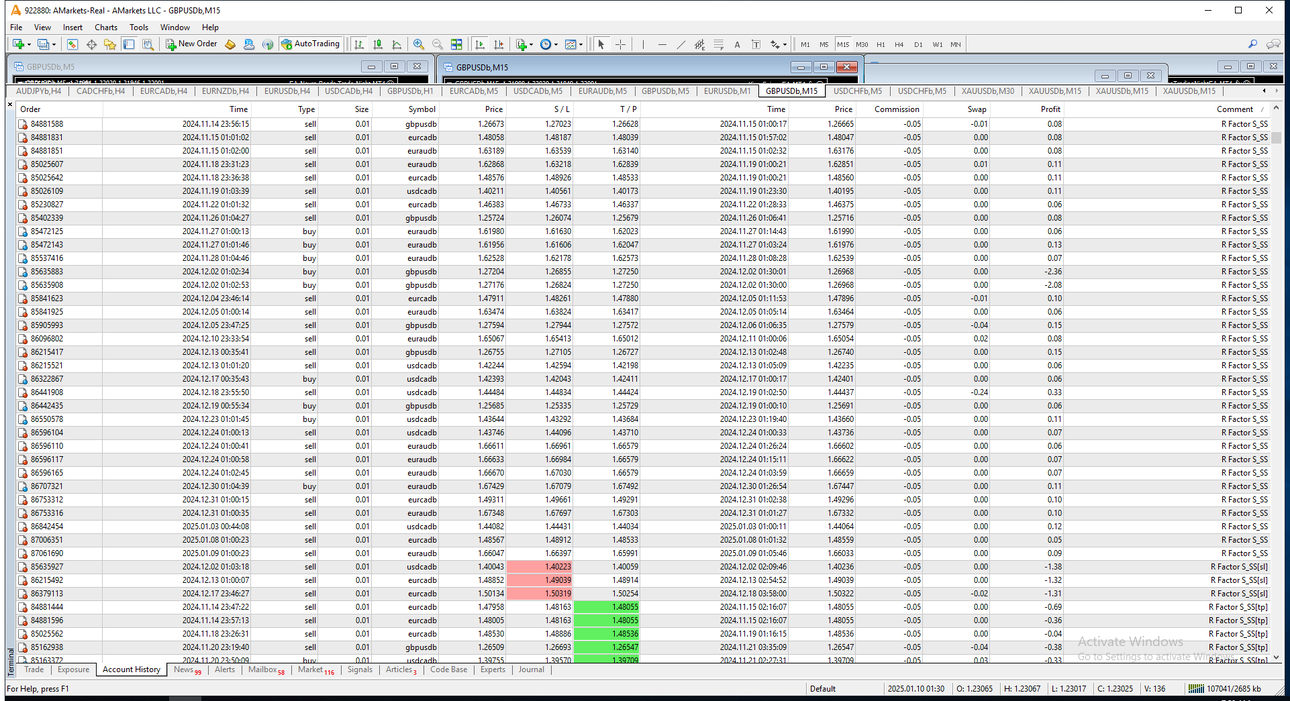Select order 85635927 with red S/L
Viewport: 1290px width, 701px height.
[643, 566]
